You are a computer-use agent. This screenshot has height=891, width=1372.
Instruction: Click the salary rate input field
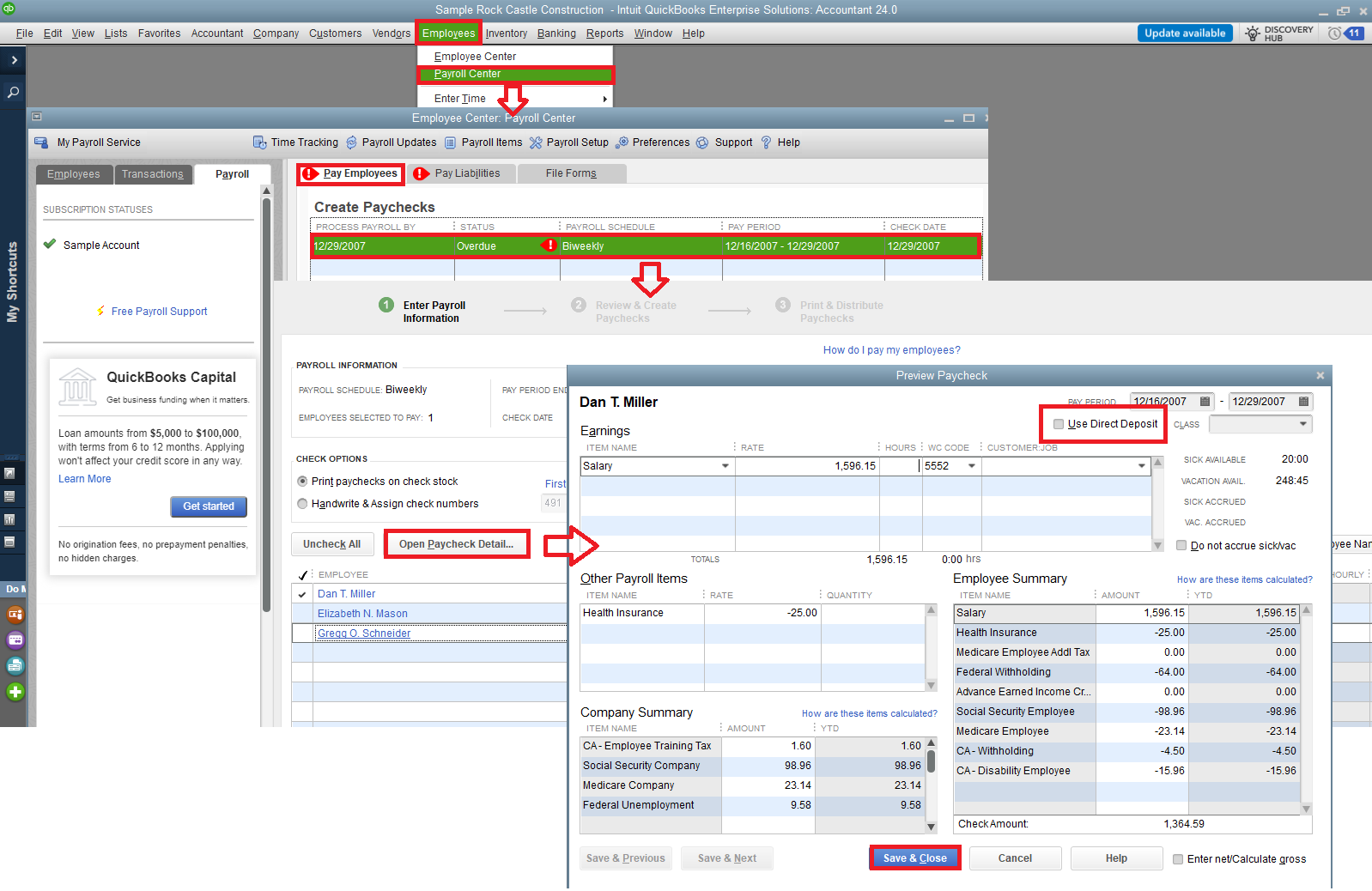807,466
